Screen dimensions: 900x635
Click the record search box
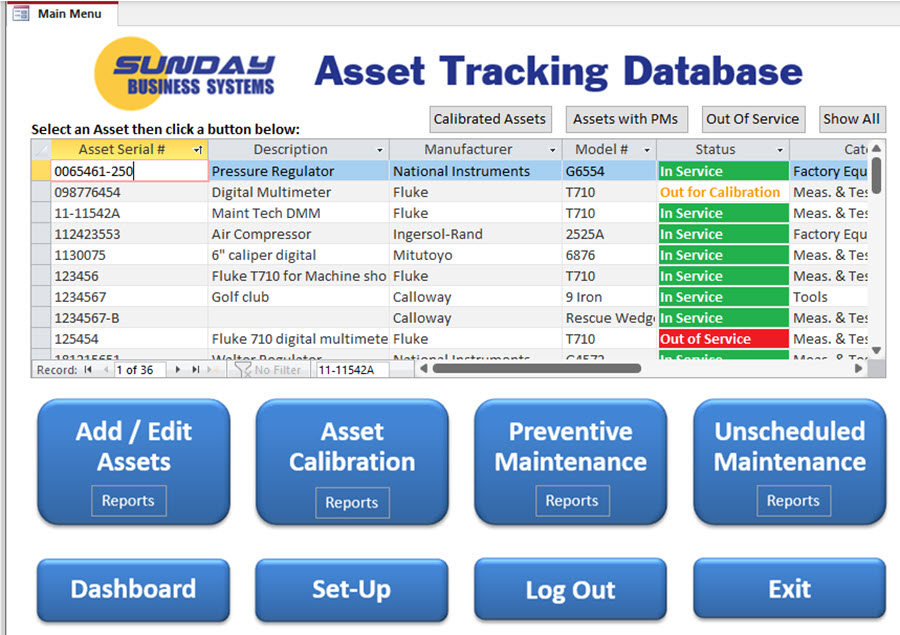[x=351, y=370]
